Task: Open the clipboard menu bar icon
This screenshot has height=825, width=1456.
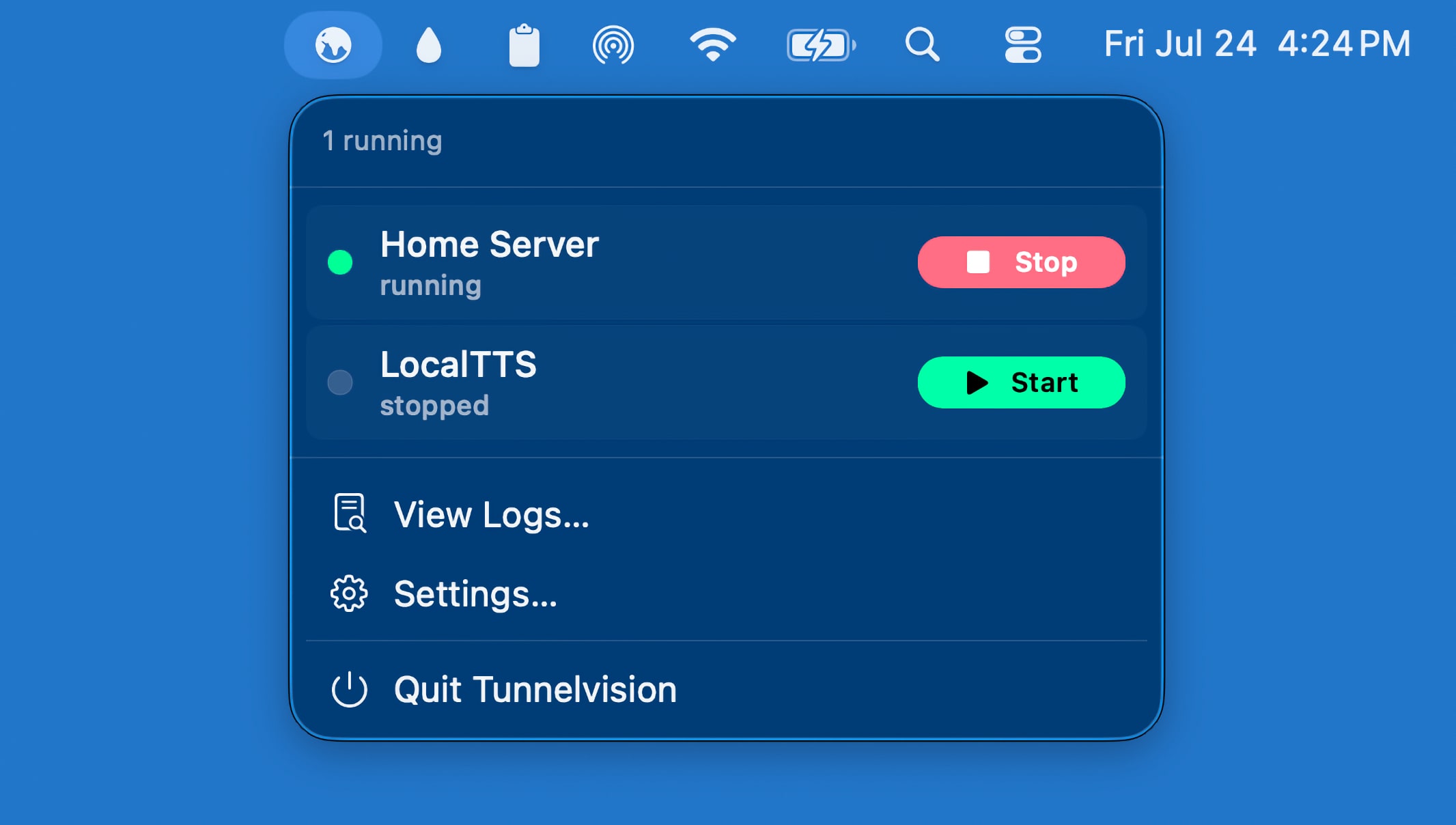Action: [x=524, y=45]
